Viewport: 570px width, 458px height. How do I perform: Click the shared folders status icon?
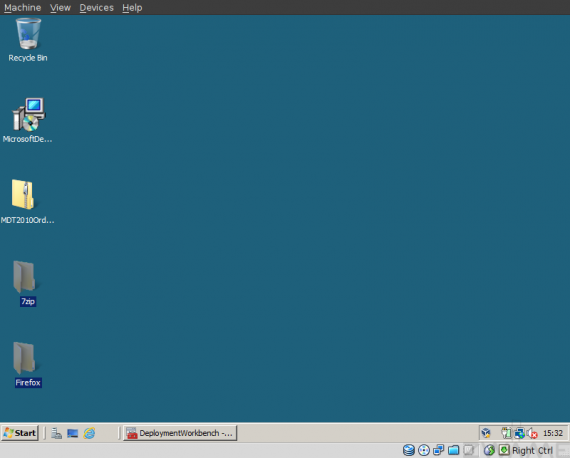tap(453, 450)
